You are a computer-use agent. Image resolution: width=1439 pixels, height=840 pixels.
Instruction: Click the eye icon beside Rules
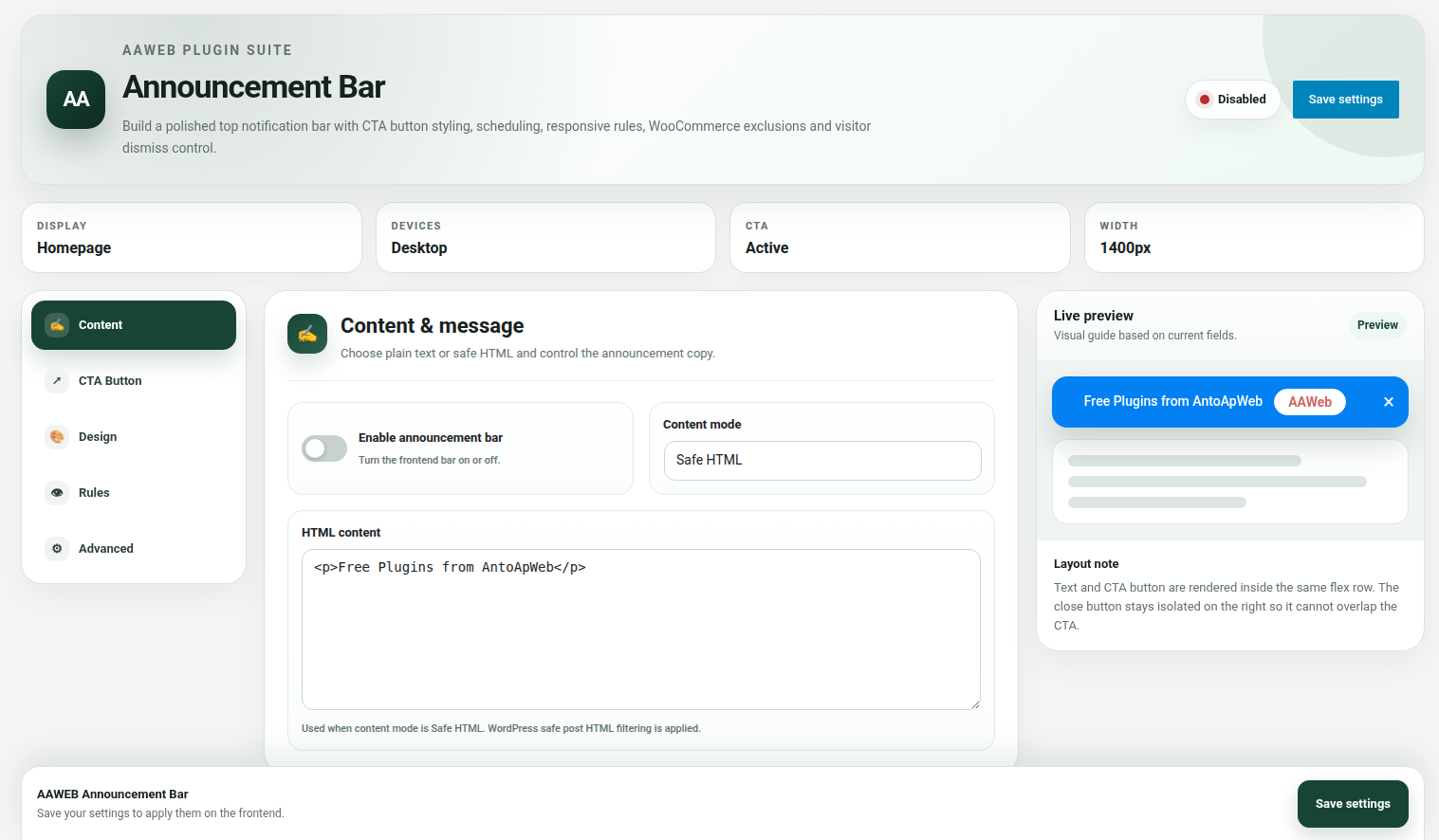(57, 493)
